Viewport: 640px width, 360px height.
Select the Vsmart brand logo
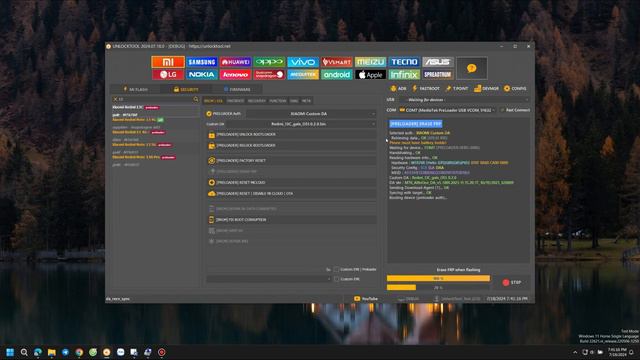[337, 62]
